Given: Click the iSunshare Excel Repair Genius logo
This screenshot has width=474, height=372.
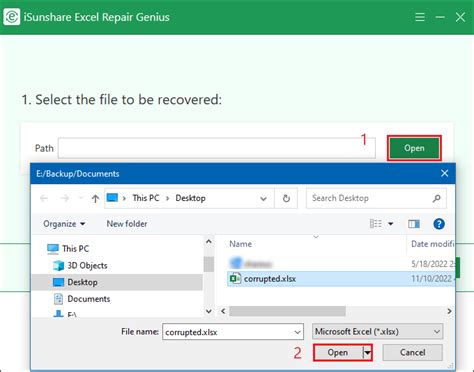Looking at the screenshot, I should (x=12, y=17).
